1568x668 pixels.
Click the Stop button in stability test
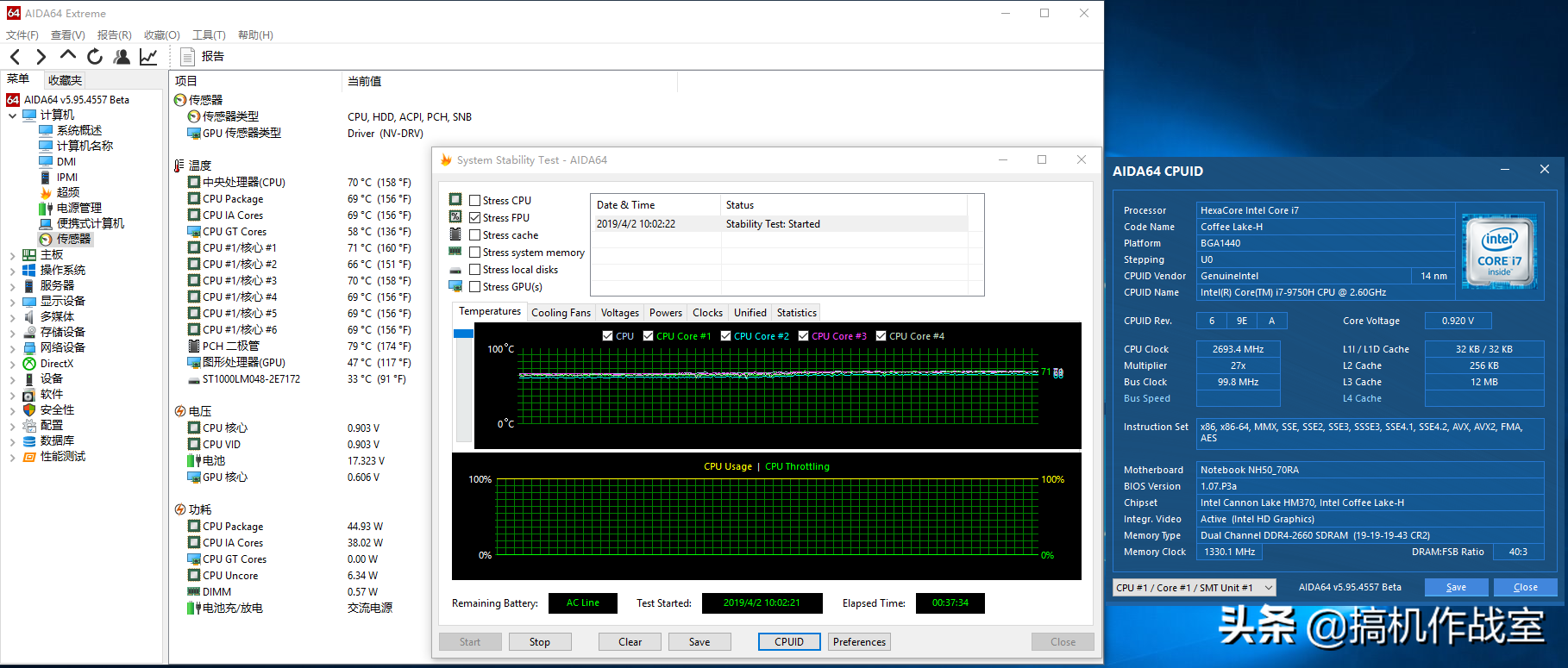point(540,642)
